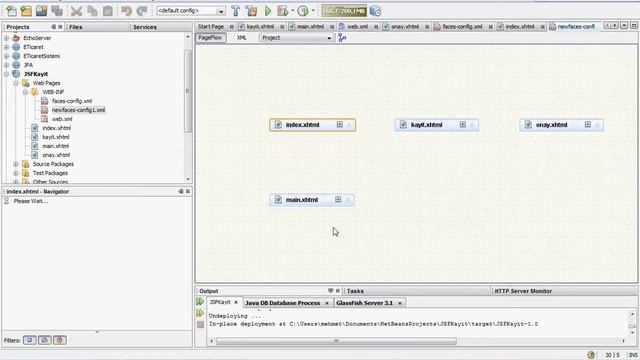This screenshot has height=360, width=640.
Task: Expand the Source Packages folder
Action: click(16, 164)
